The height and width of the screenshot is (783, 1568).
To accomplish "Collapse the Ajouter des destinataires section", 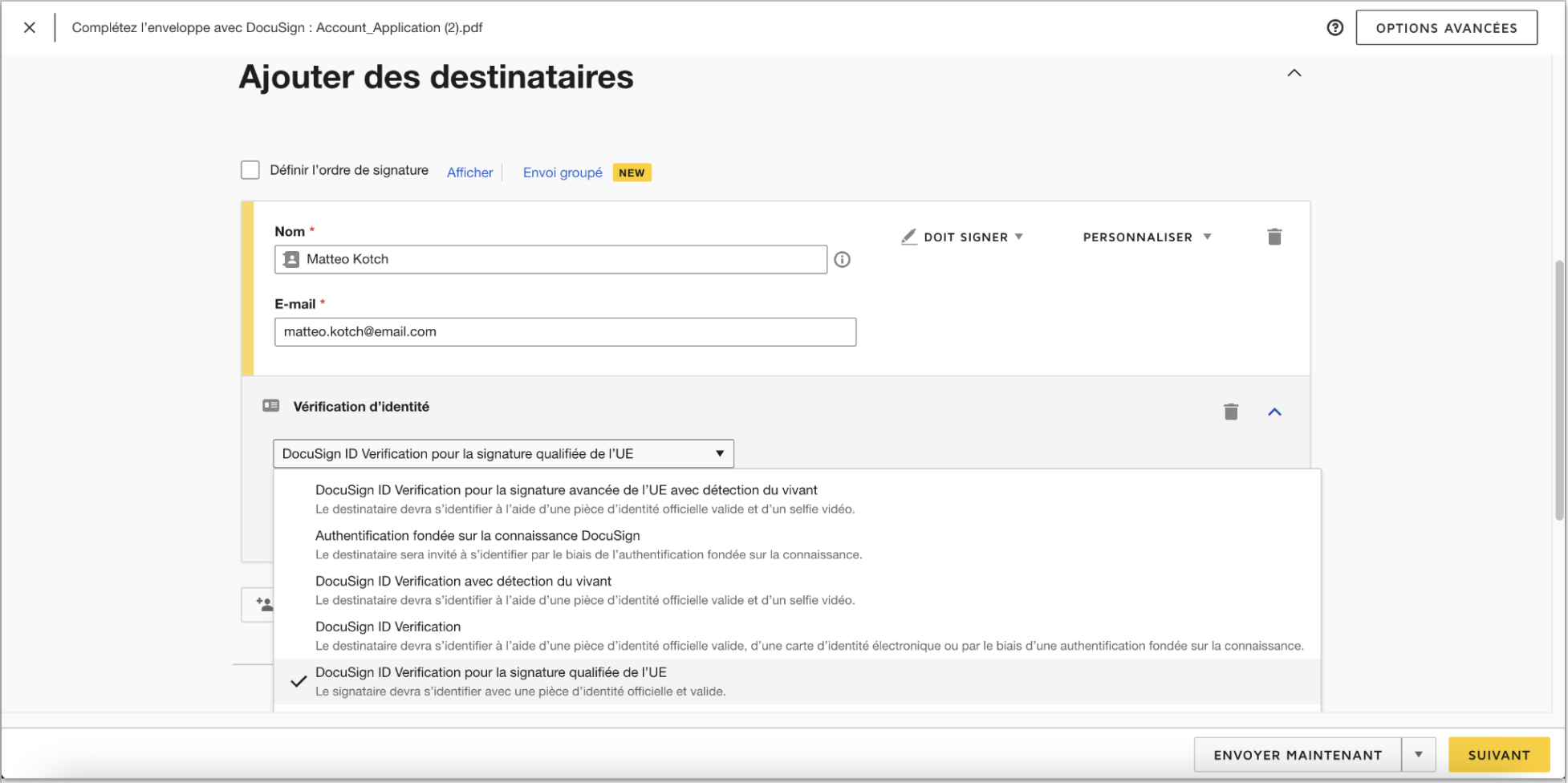I will pos(1294,73).
